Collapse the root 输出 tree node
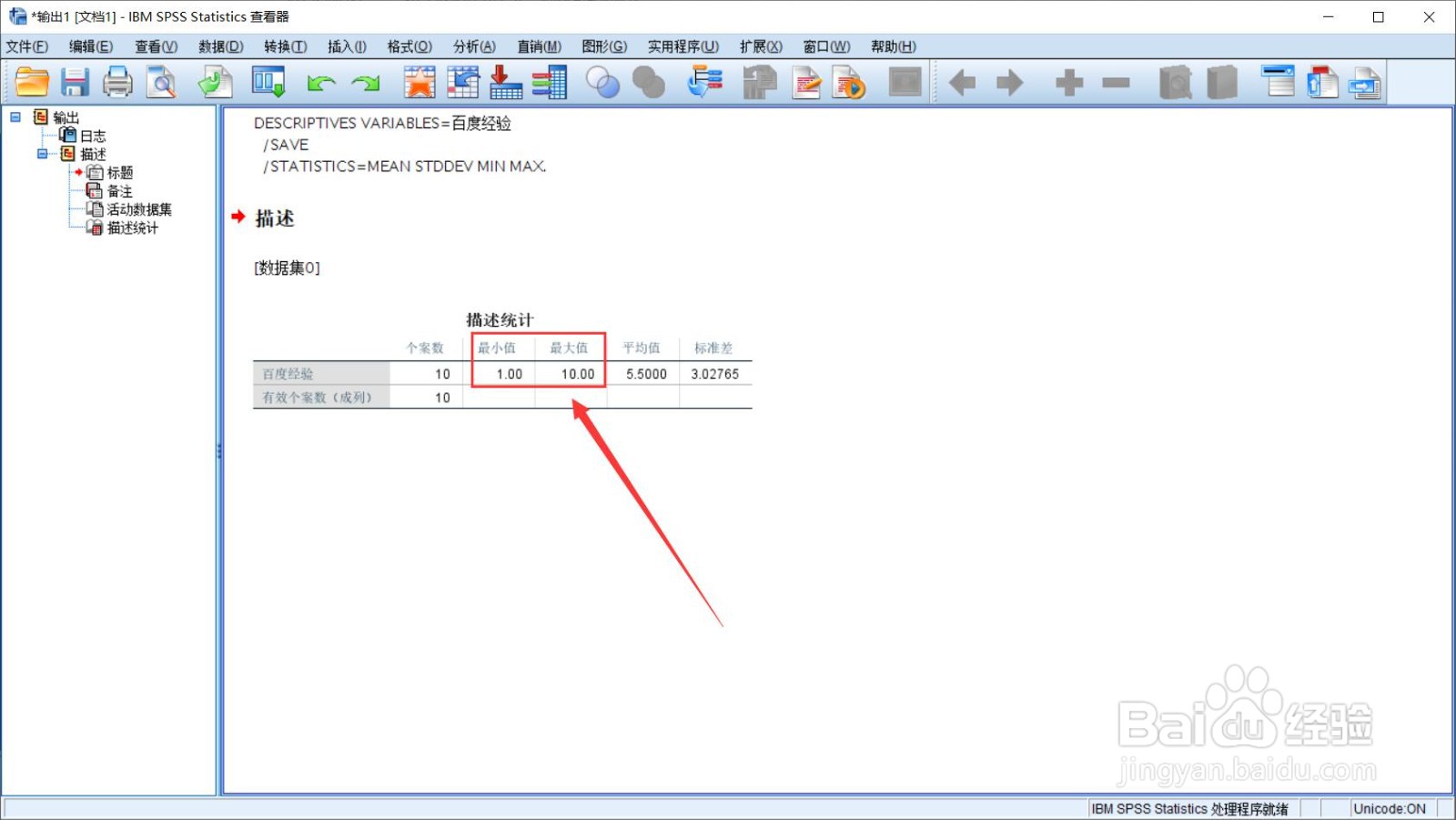The height and width of the screenshot is (820, 1456). coord(15,116)
